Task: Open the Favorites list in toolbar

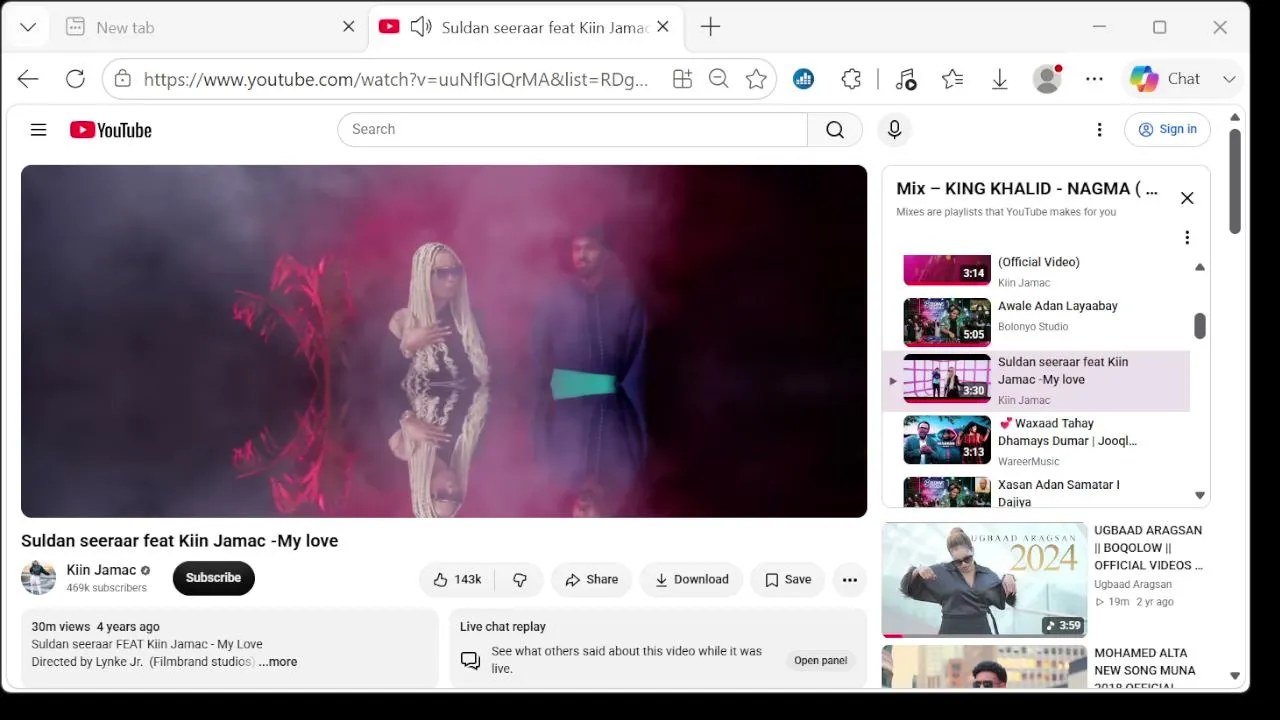Action: [x=952, y=79]
